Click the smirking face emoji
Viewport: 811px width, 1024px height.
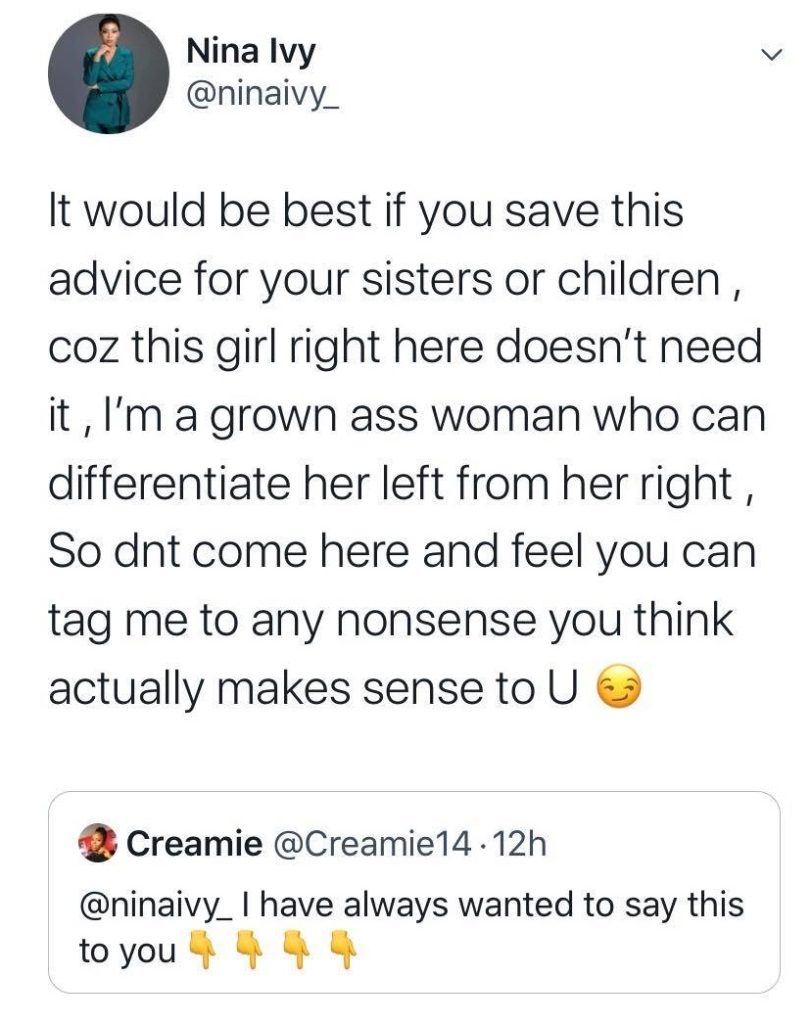click(x=618, y=688)
